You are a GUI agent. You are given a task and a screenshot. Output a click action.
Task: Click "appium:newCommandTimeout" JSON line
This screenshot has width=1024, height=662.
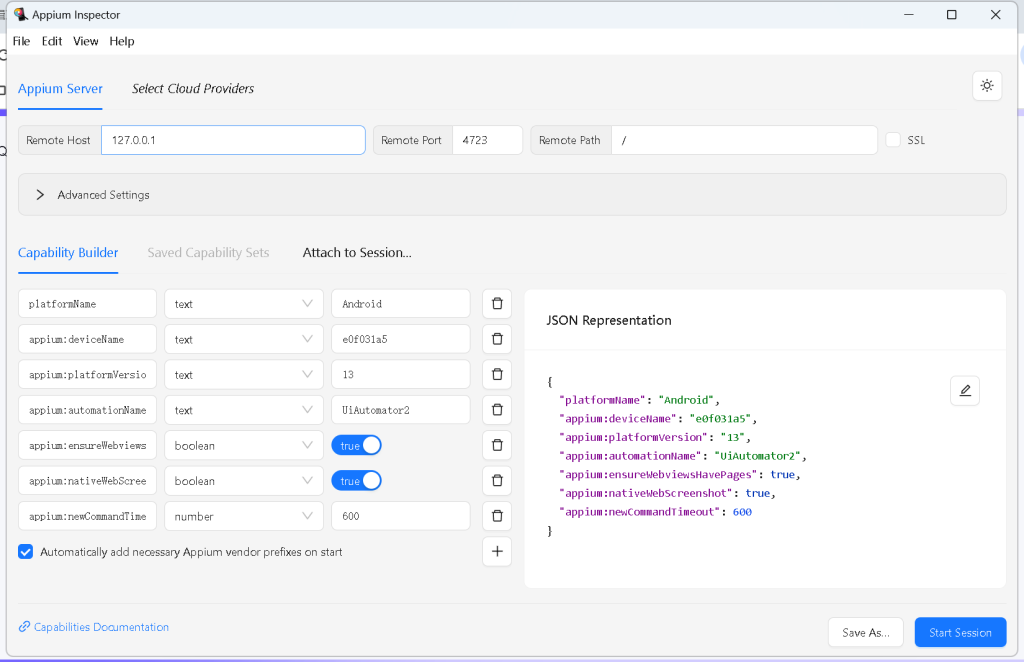click(x=655, y=512)
